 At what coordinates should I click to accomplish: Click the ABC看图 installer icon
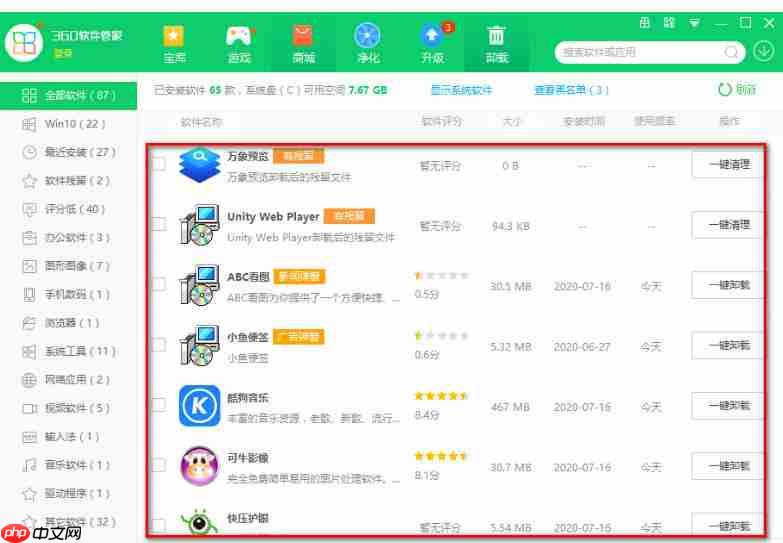click(199, 285)
